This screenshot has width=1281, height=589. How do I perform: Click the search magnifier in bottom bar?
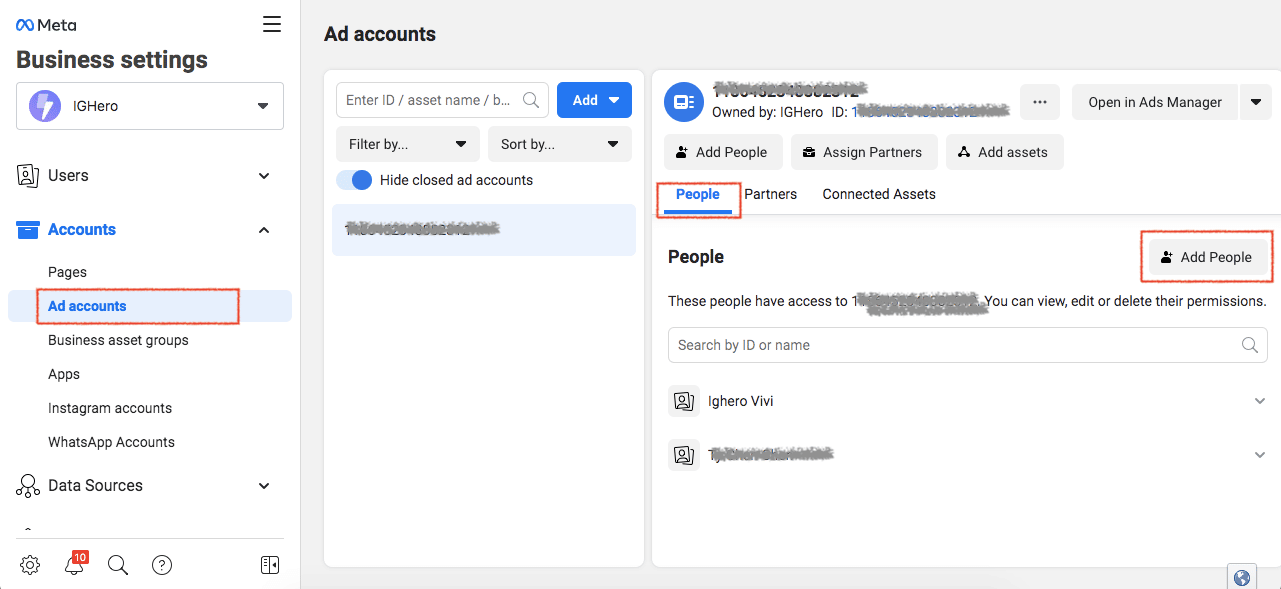click(x=118, y=565)
